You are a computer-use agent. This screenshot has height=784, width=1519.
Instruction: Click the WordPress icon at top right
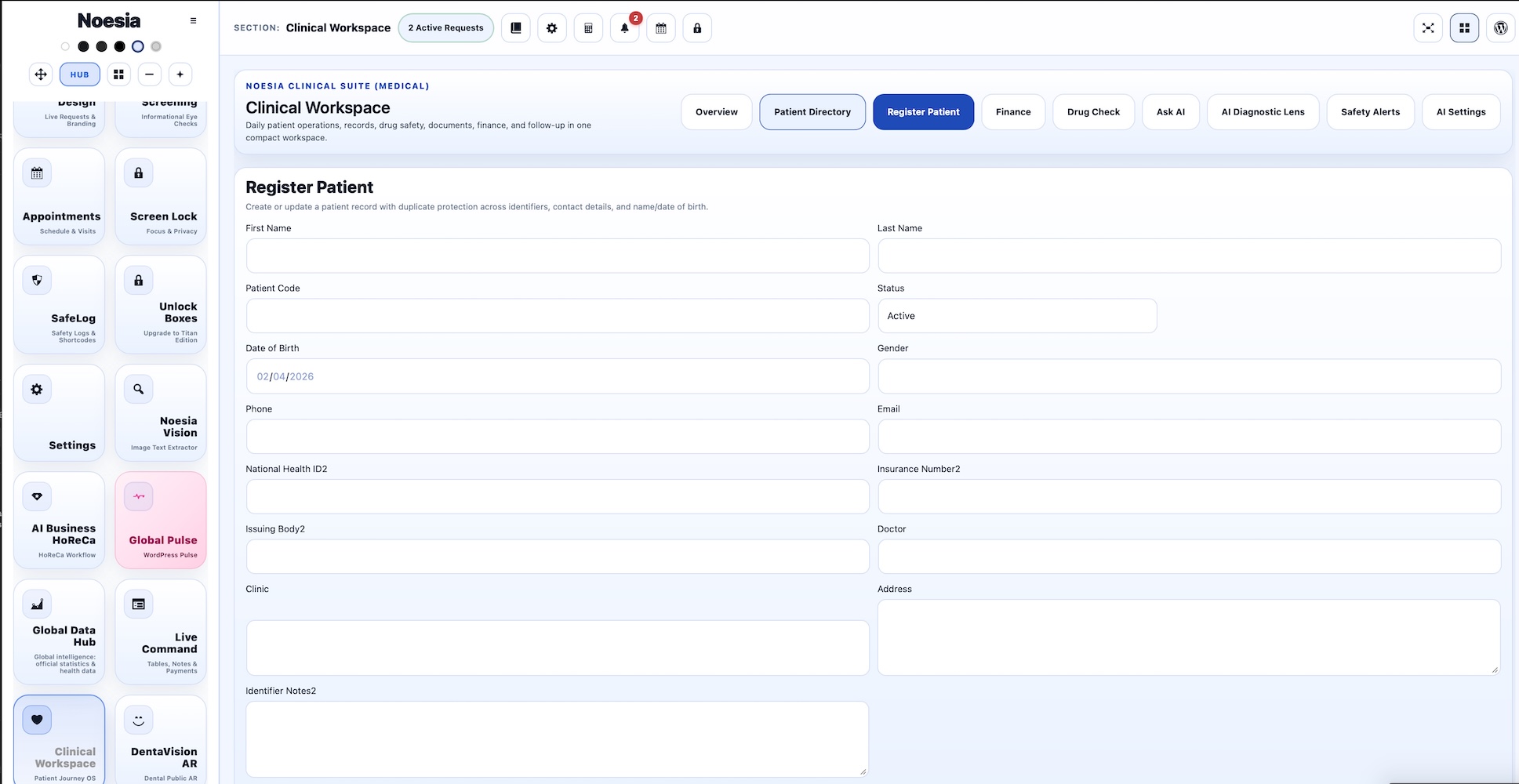point(1501,28)
